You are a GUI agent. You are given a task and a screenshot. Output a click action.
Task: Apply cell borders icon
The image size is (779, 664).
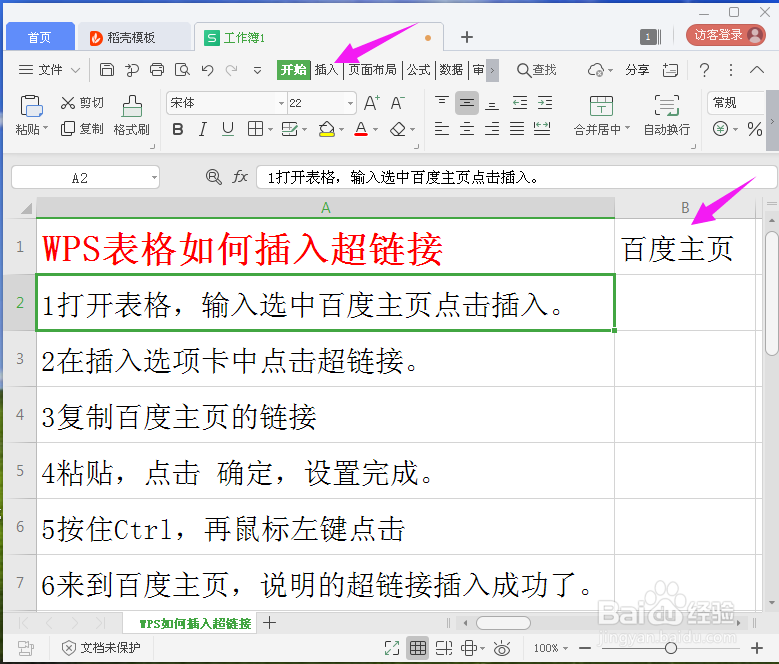255,129
